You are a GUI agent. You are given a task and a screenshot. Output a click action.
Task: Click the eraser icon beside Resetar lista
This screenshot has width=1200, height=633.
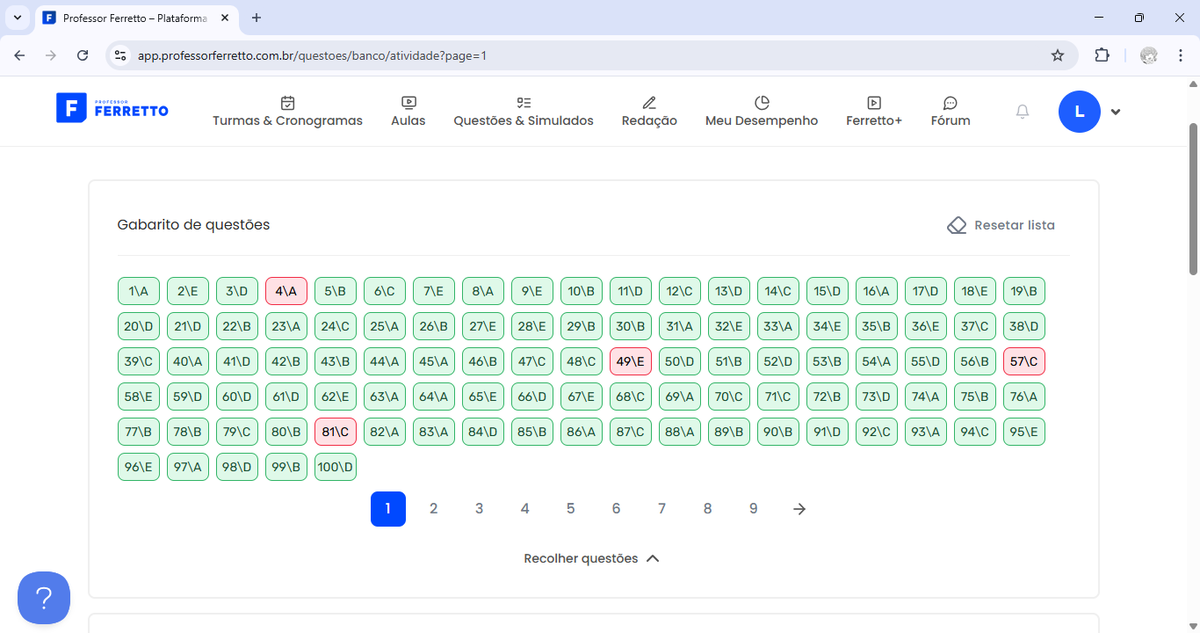point(956,225)
